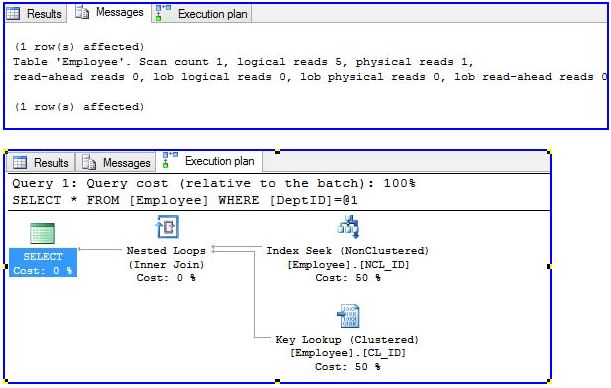Click the Execution plan icon in the upper pane
Screen dimensions: 611x388
pos(162,13)
